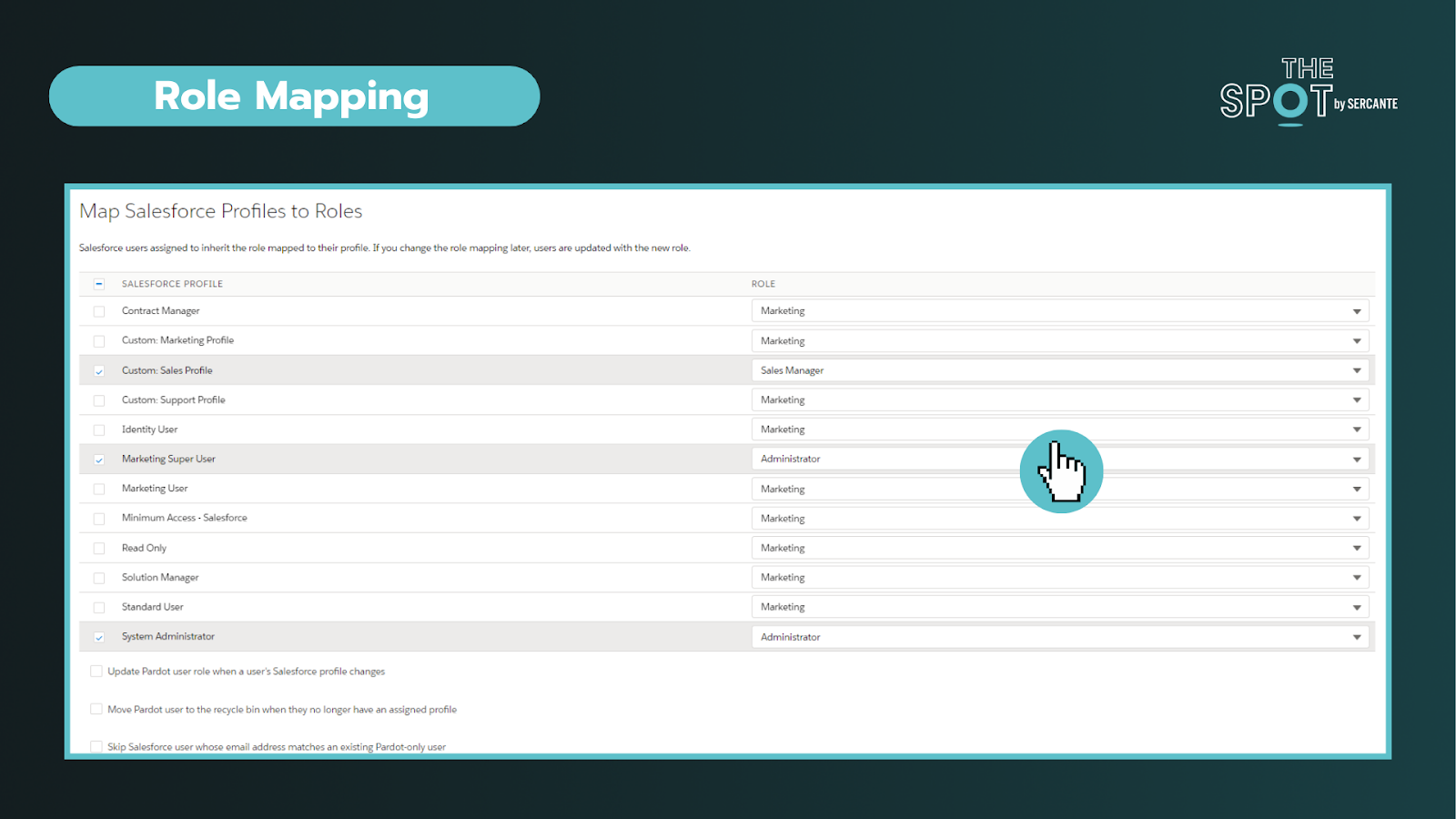Open the Administrator role dropdown for Marketing Super User

coord(1060,460)
